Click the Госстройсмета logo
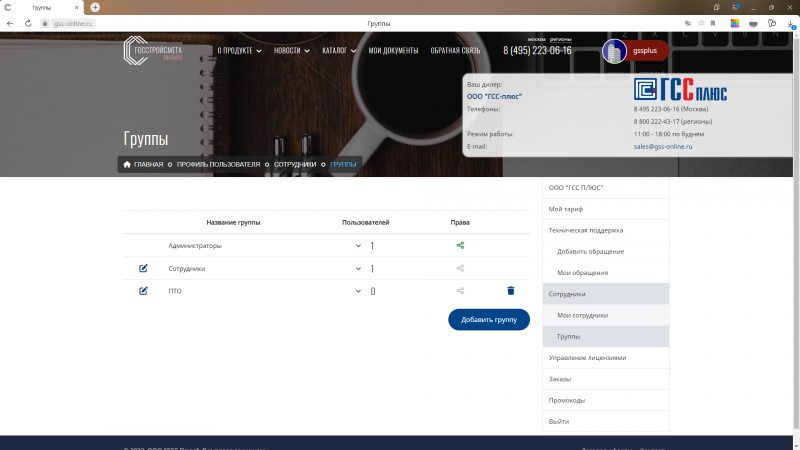The width and height of the screenshot is (800, 450). (x=153, y=51)
